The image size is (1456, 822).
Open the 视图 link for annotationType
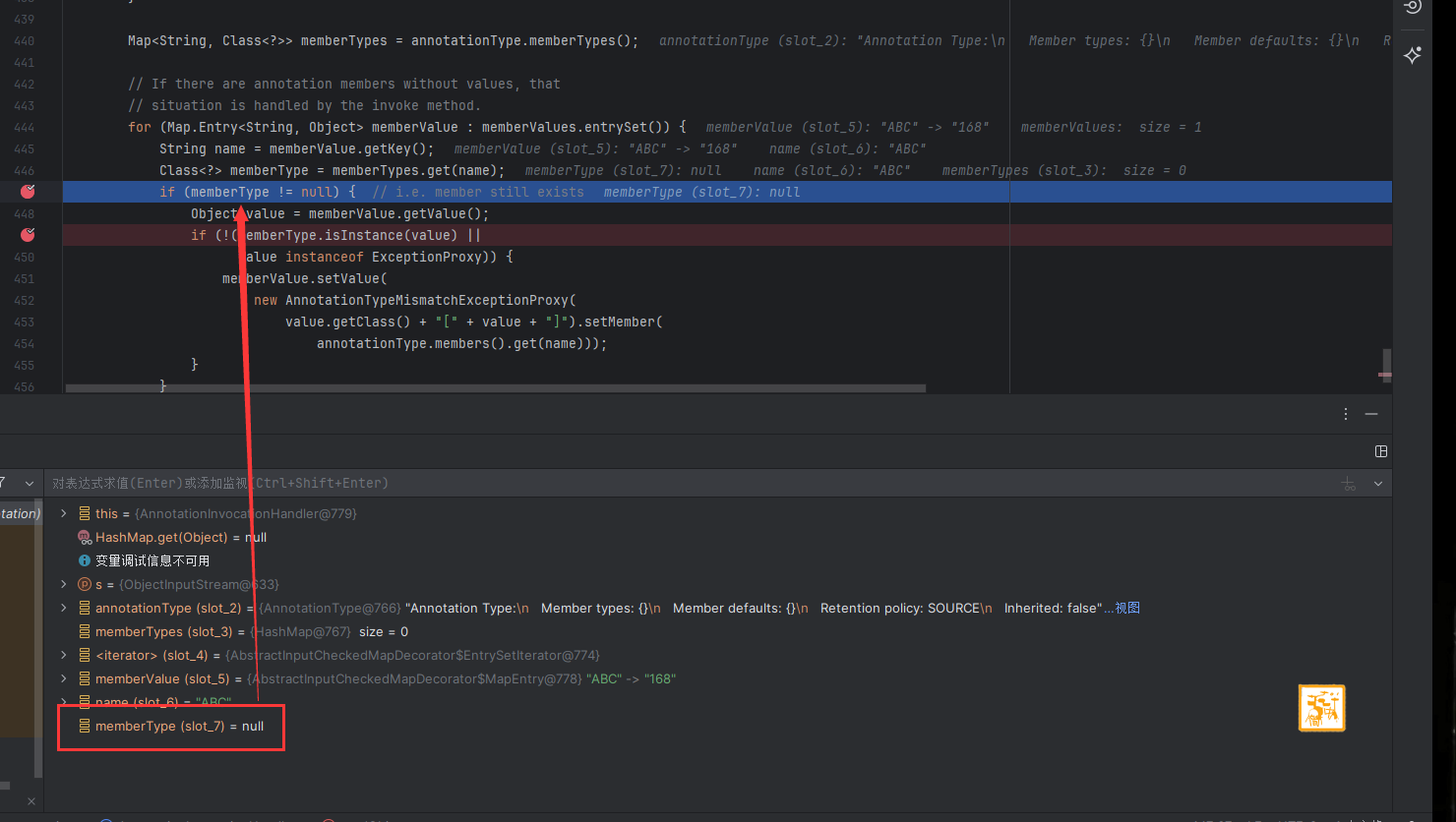[x=1127, y=608]
